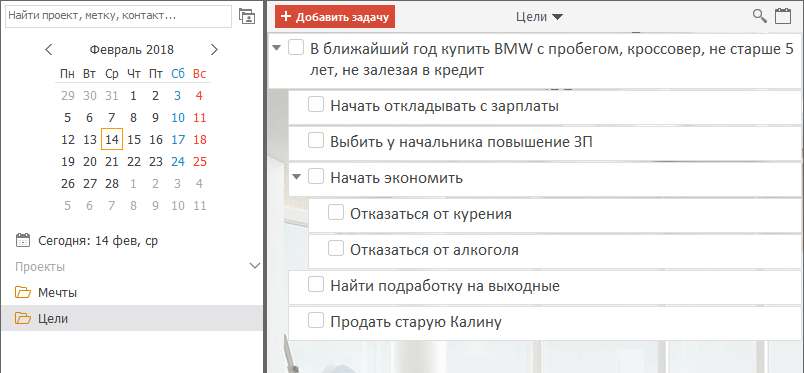
Task: Tick checkbox for Продать старую Калину
Action: tap(316, 321)
